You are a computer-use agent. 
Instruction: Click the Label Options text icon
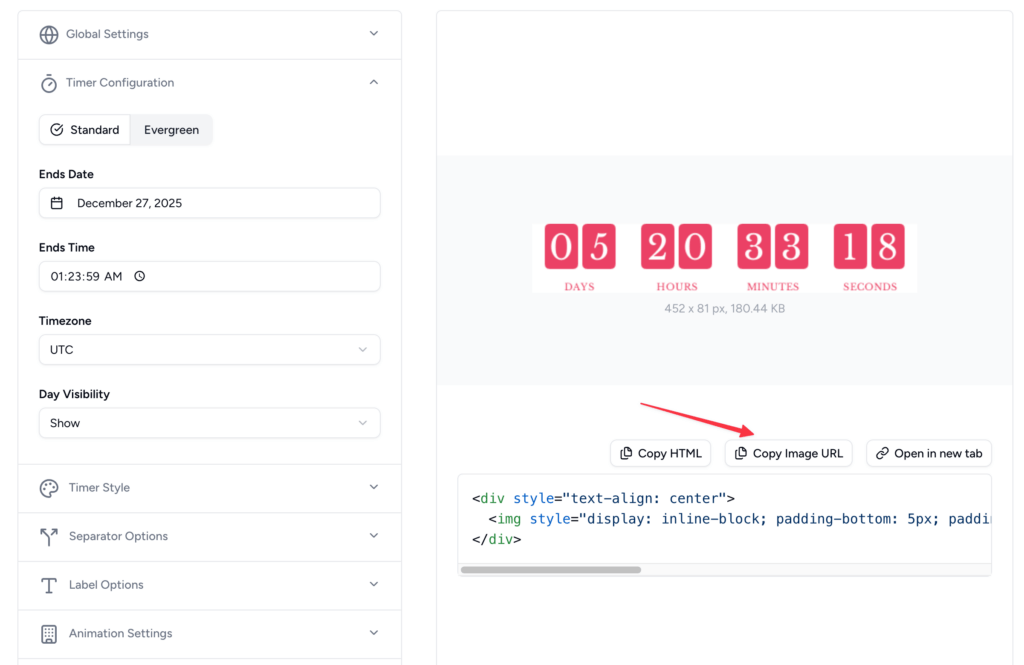[49, 585]
